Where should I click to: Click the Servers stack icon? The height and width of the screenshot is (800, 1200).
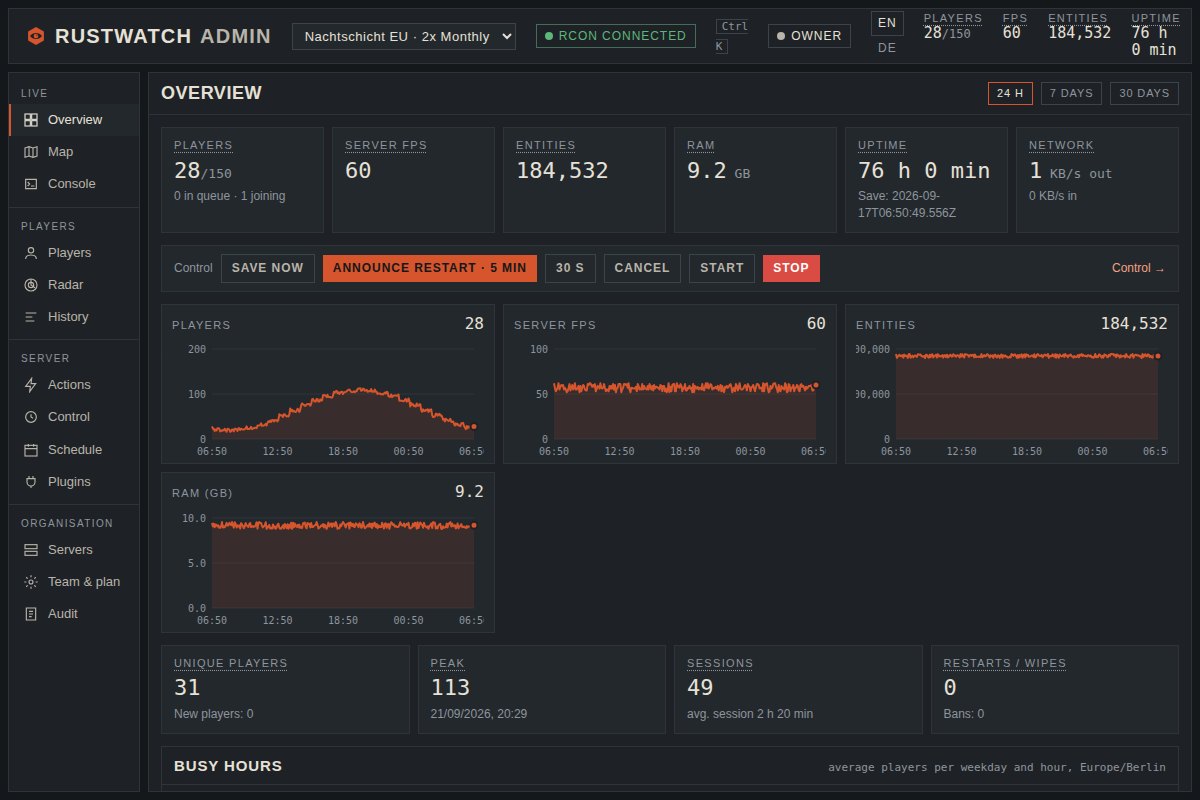[x=31, y=550]
